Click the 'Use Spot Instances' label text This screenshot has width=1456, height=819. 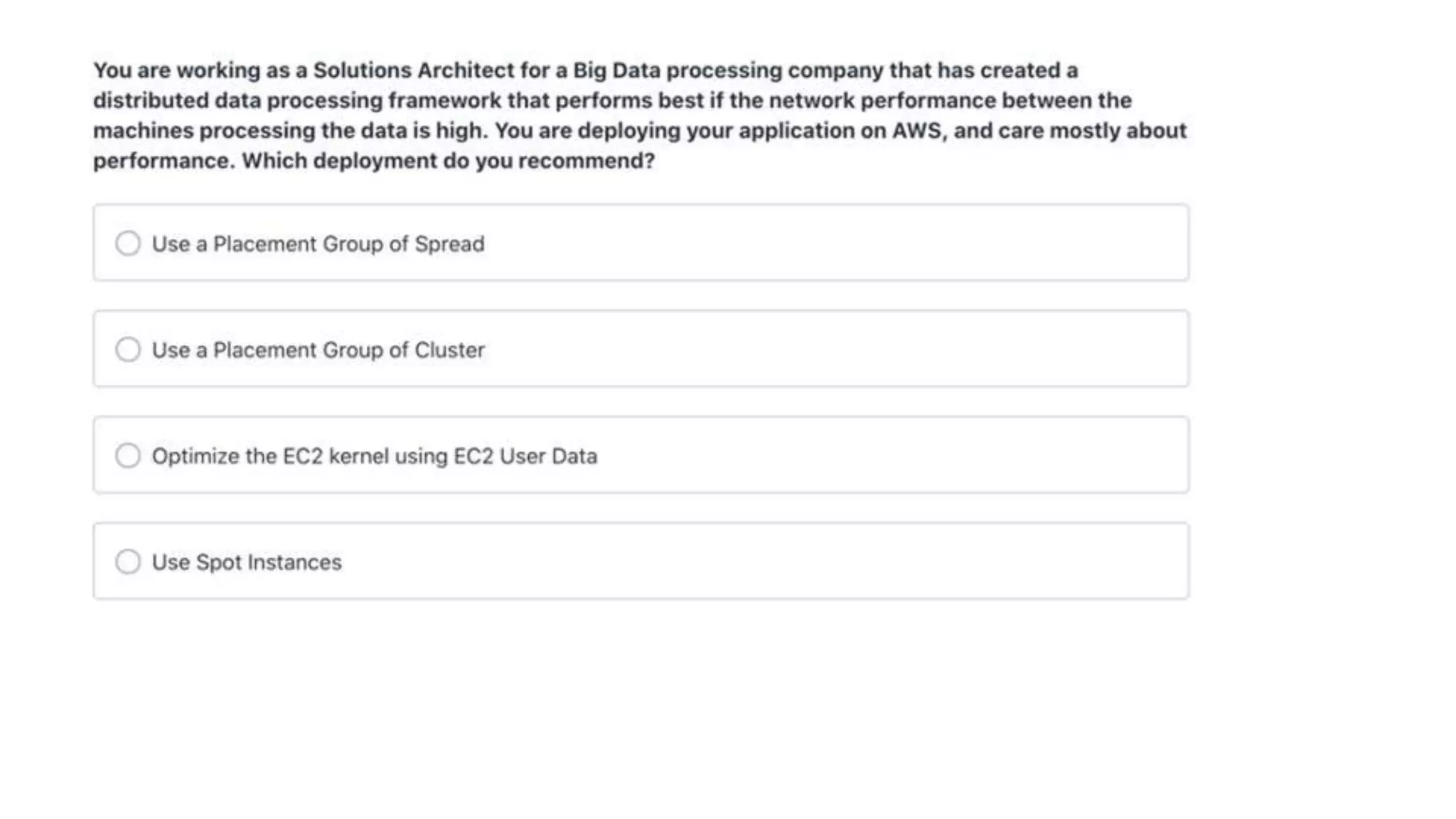click(x=246, y=562)
